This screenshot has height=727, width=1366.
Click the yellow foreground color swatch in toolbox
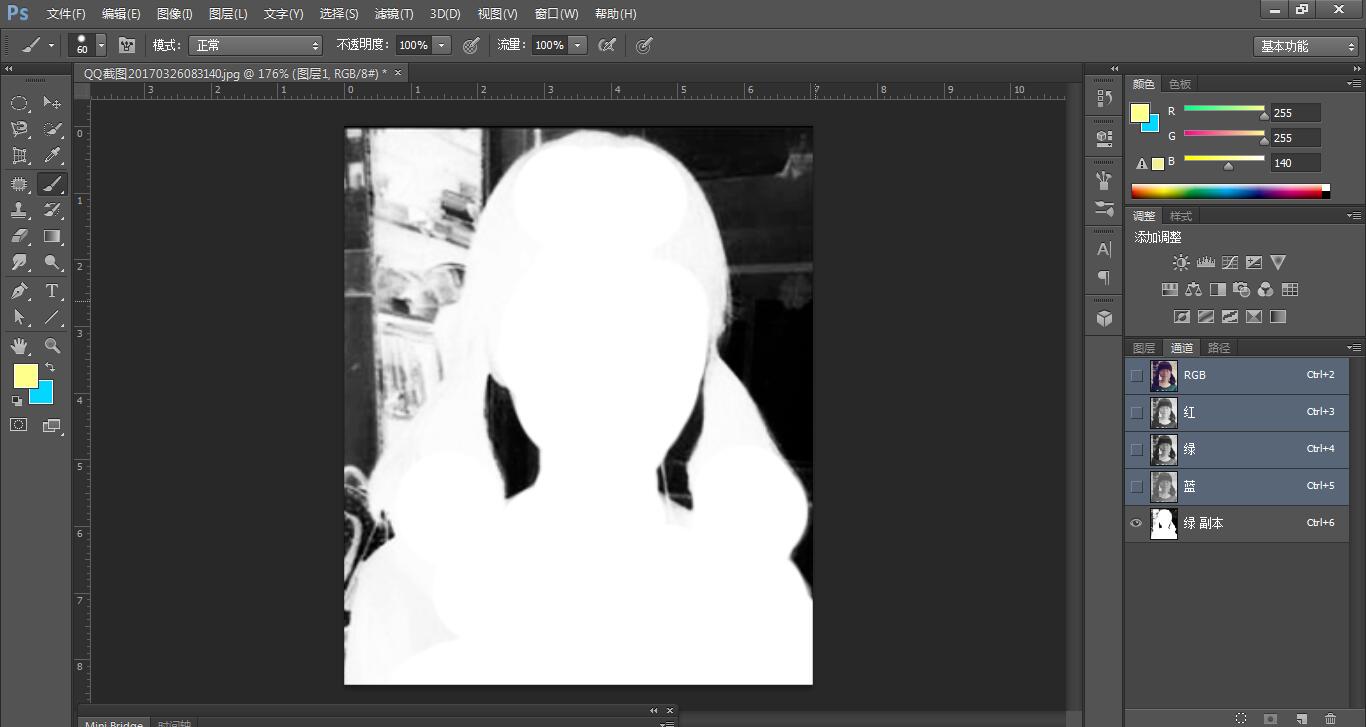click(x=24, y=375)
